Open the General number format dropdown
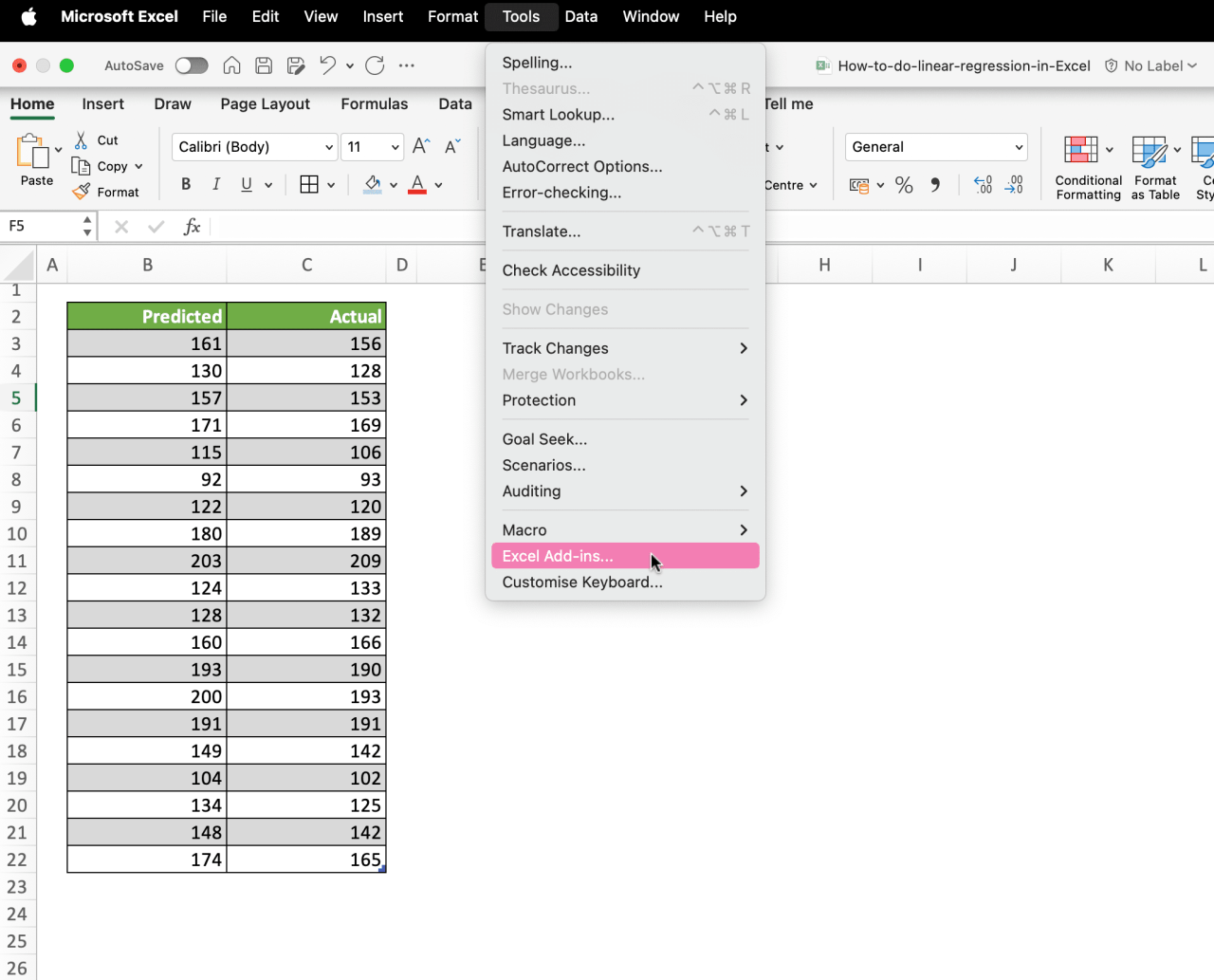Screen dimensions: 1214x980 pos(935,147)
